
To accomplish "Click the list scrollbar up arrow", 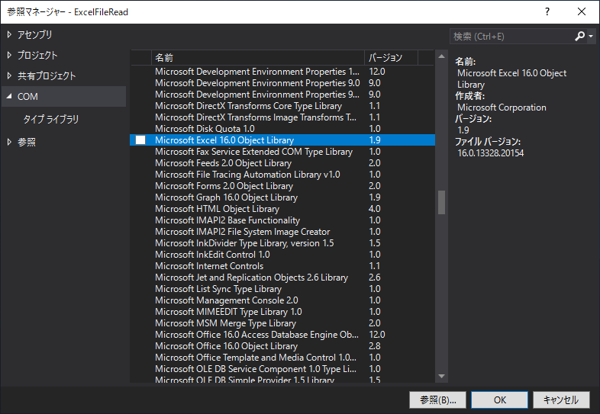I will pos(442,57).
